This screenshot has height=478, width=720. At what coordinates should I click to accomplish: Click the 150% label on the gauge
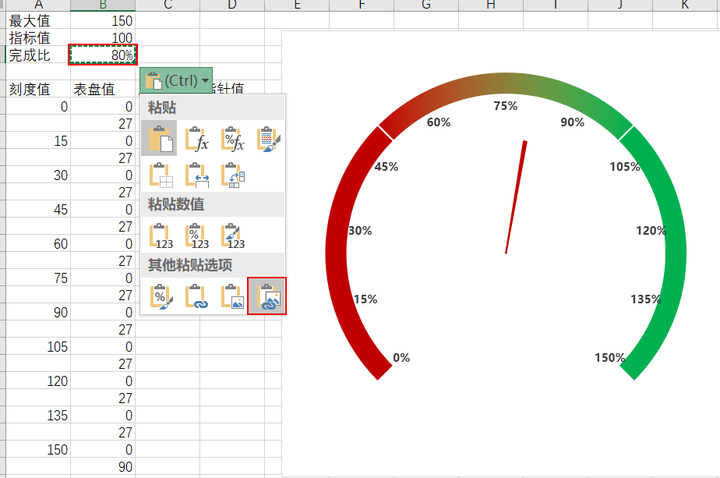(609, 358)
